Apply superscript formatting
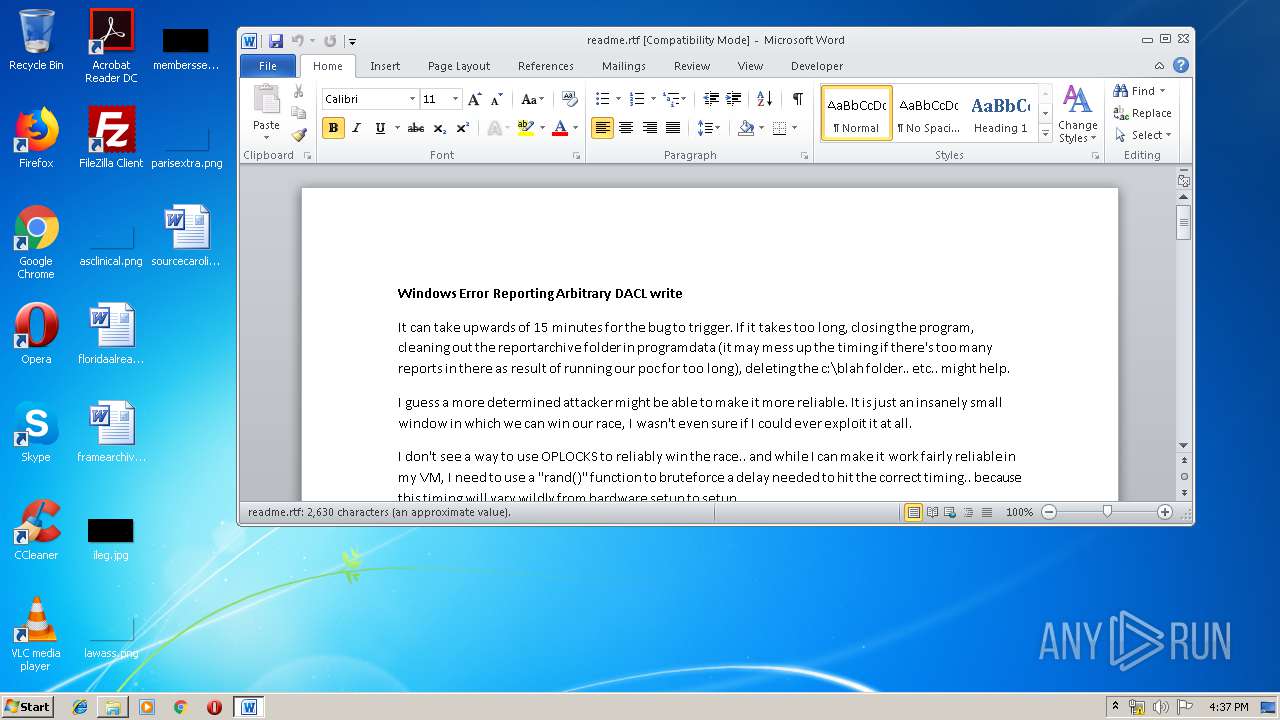The width and height of the screenshot is (1280, 720). [x=462, y=128]
